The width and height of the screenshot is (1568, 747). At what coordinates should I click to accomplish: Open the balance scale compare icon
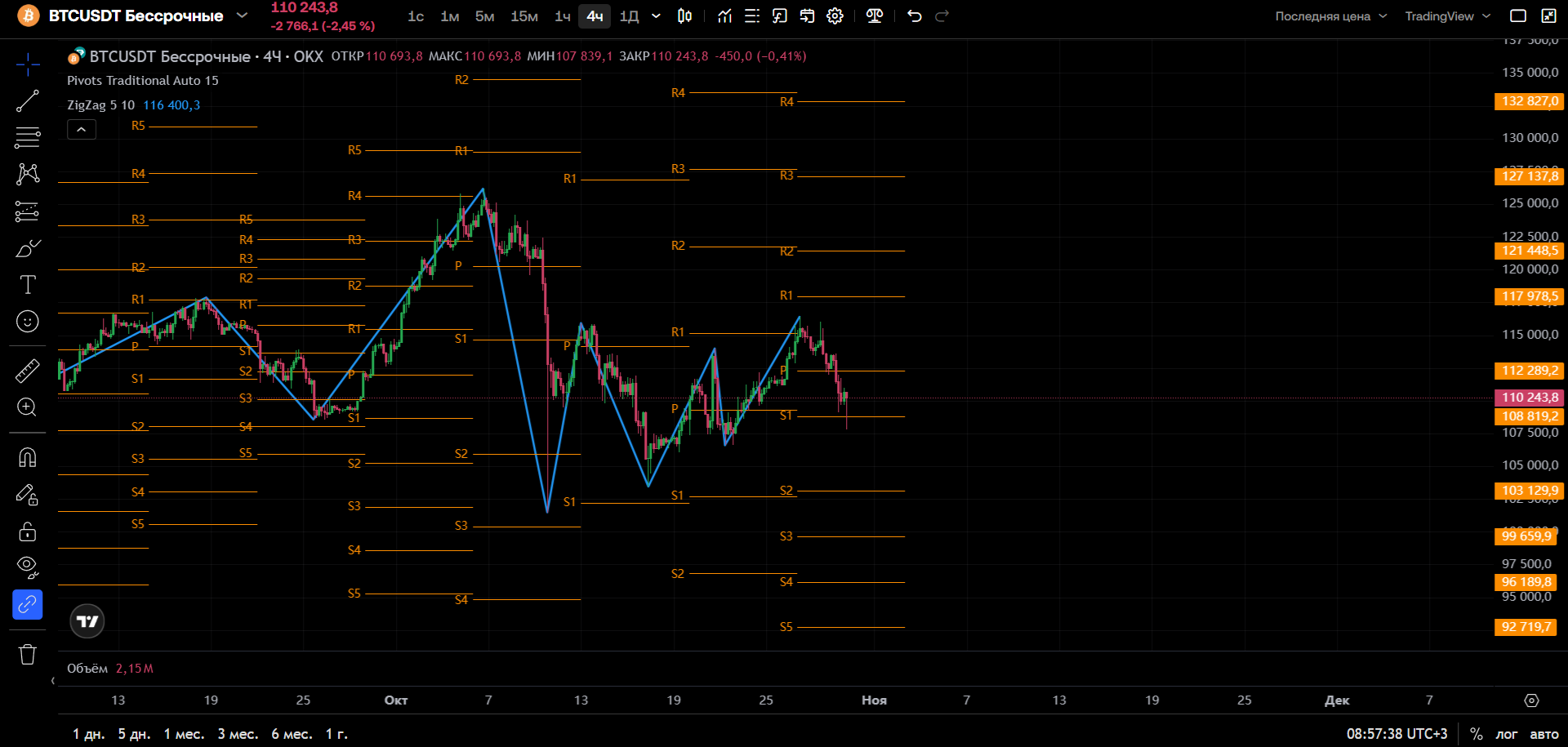[874, 16]
